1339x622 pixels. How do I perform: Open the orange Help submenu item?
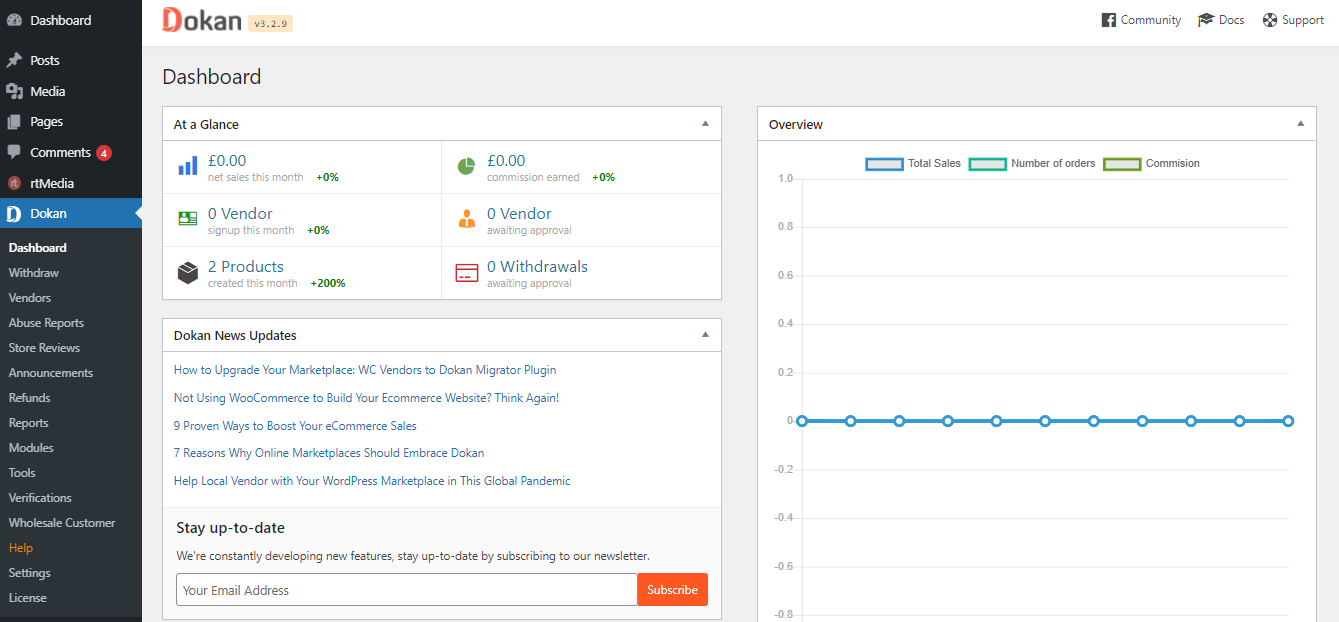tap(21, 548)
